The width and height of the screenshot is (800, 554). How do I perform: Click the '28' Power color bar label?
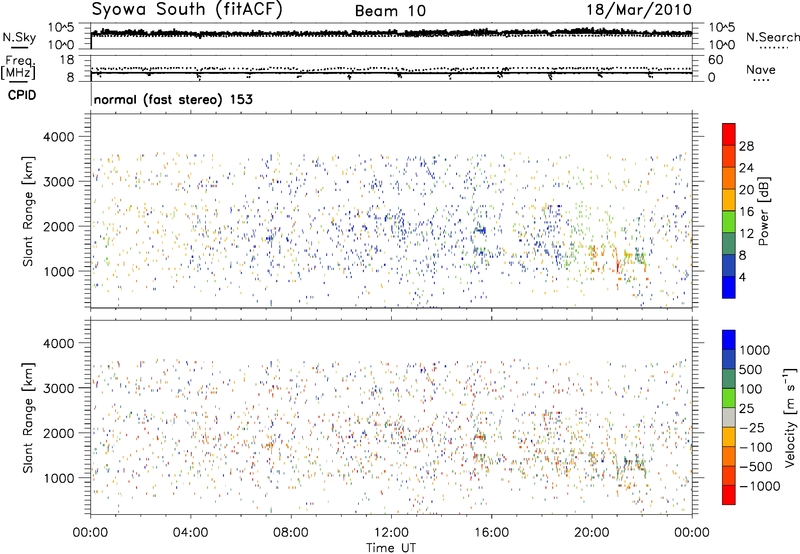pos(746,146)
